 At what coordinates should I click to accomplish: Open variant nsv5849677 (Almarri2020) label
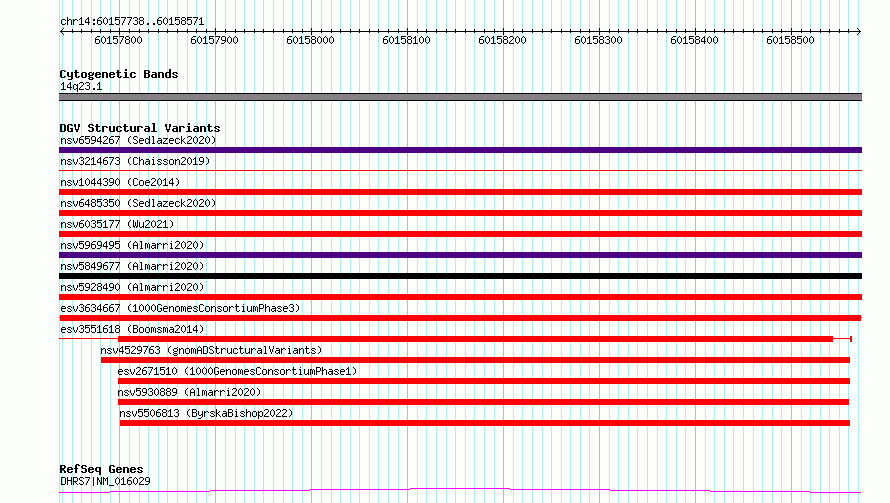(x=132, y=266)
